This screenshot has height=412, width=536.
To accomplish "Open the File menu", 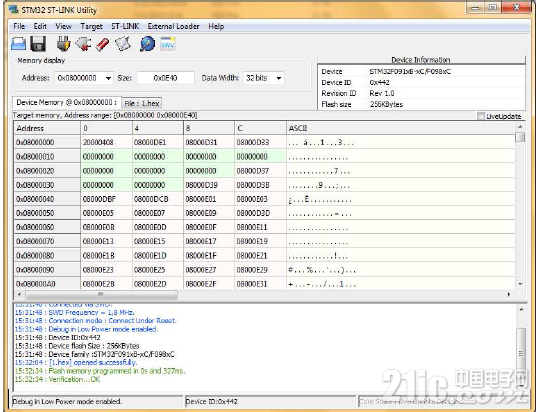I will point(19,26).
